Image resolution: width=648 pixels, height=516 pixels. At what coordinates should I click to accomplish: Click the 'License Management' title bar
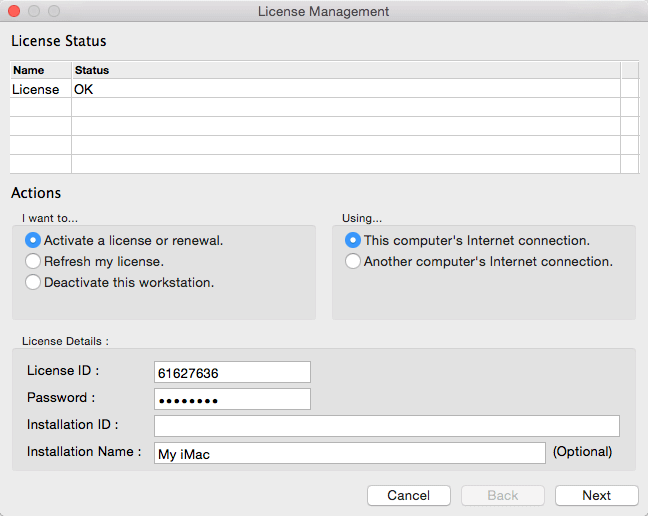click(x=323, y=12)
